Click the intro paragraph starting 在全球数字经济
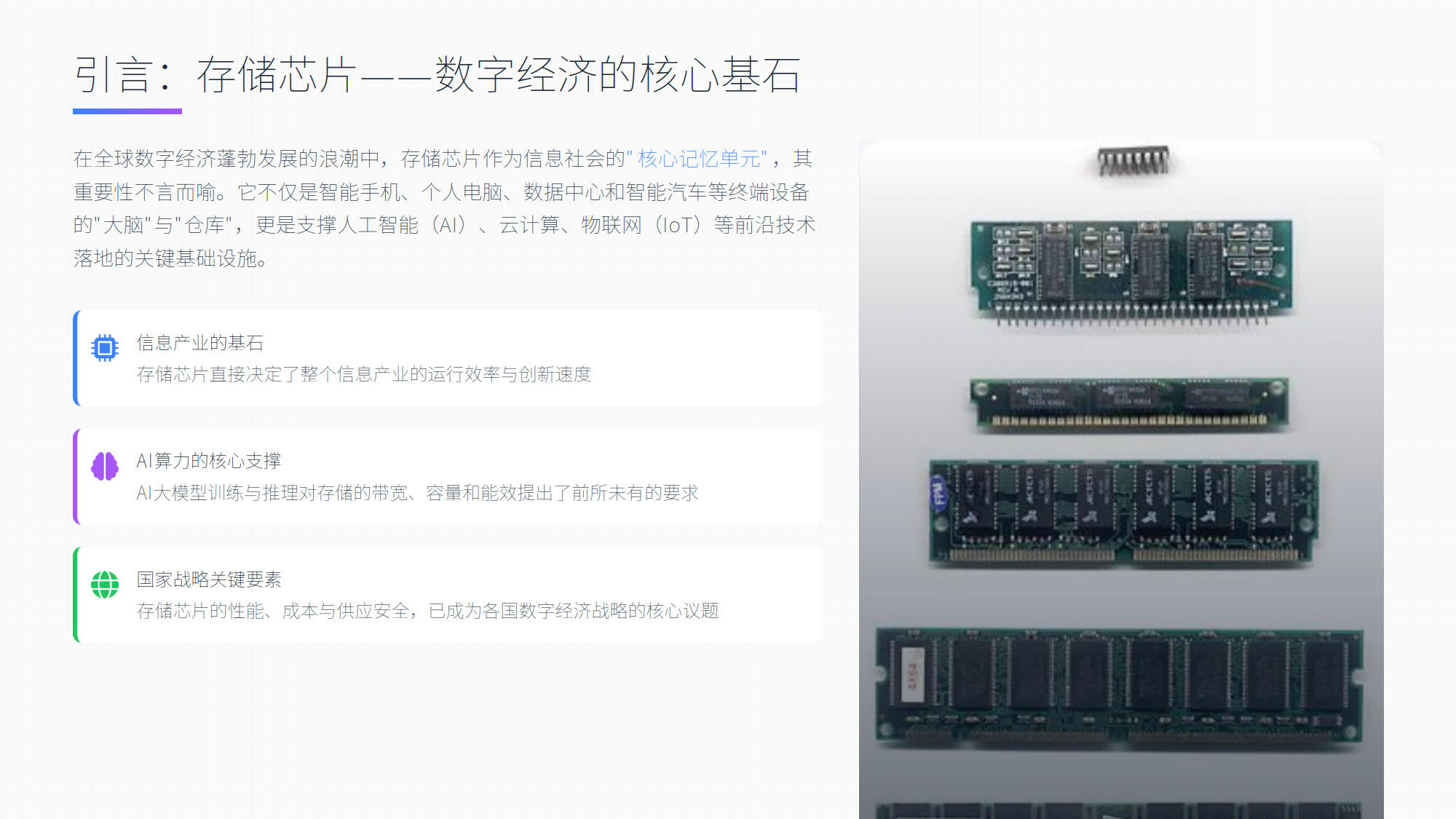The height and width of the screenshot is (819, 1456). click(x=444, y=208)
